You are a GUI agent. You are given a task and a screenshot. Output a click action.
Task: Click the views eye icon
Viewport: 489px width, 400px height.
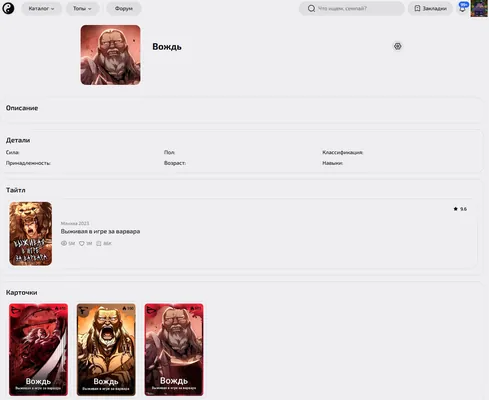click(x=64, y=243)
